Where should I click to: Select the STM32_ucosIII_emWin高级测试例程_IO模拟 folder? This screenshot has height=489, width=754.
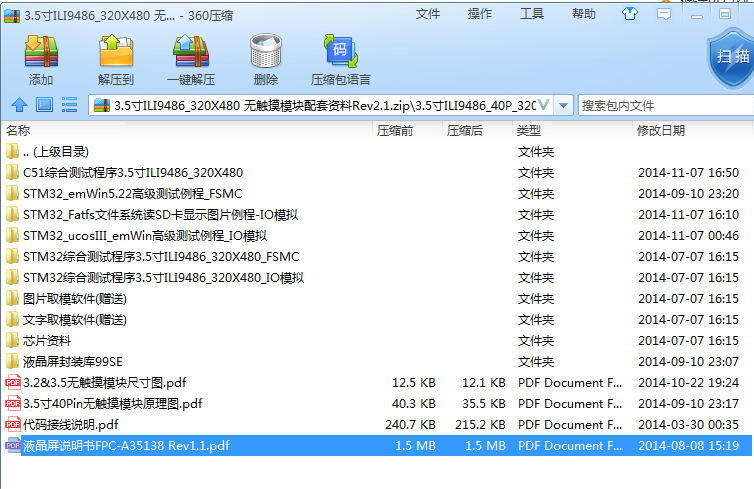tap(144, 236)
